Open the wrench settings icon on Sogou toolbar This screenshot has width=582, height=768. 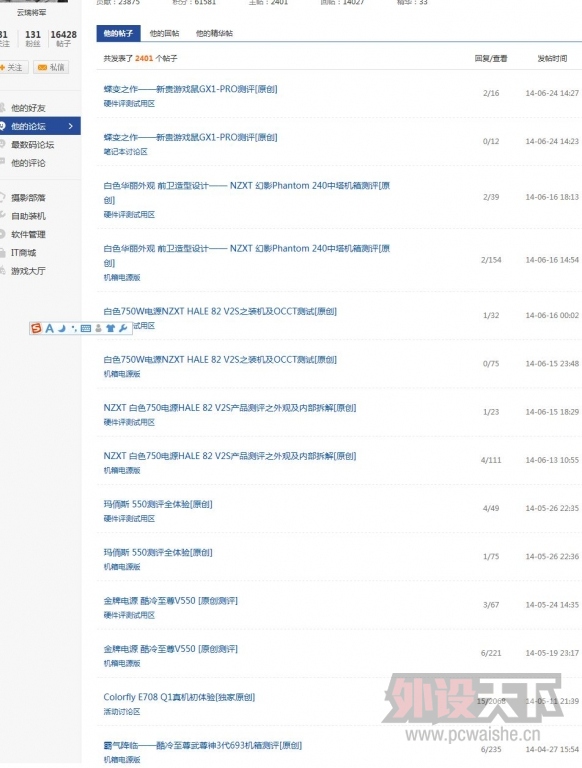point(123,328)
